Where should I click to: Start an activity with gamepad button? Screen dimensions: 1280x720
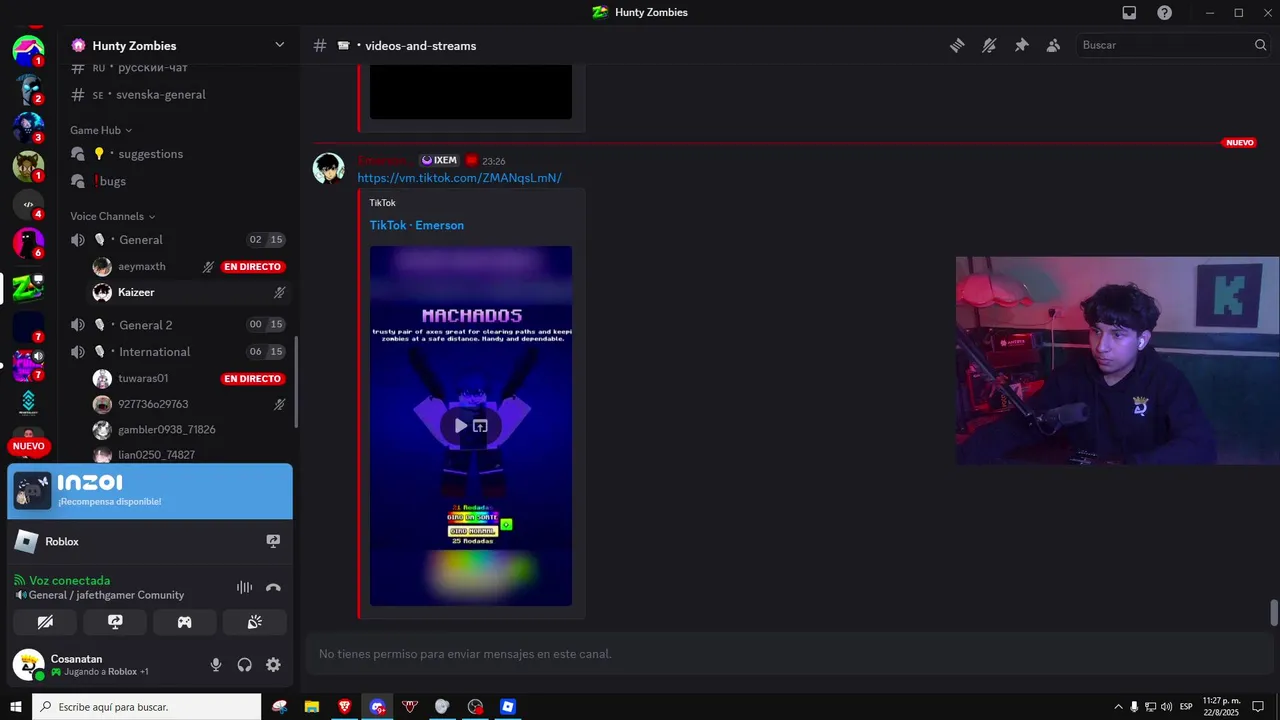(x=185, y=622)
